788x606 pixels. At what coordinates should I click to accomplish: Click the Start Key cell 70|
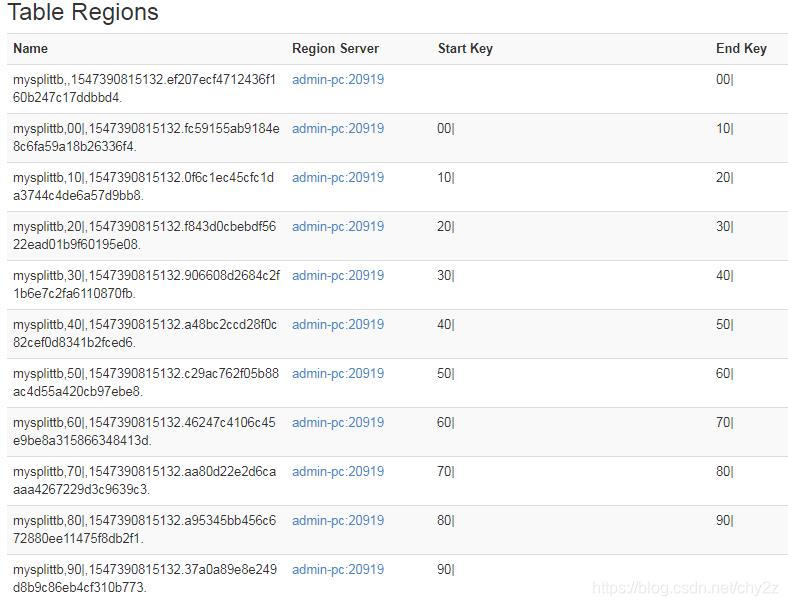coord(446,471)
